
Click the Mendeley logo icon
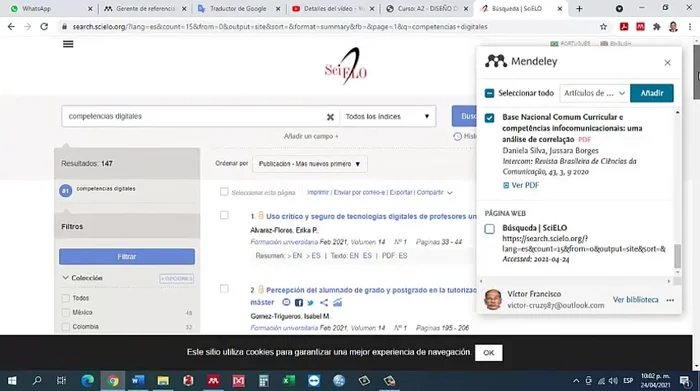496,61
